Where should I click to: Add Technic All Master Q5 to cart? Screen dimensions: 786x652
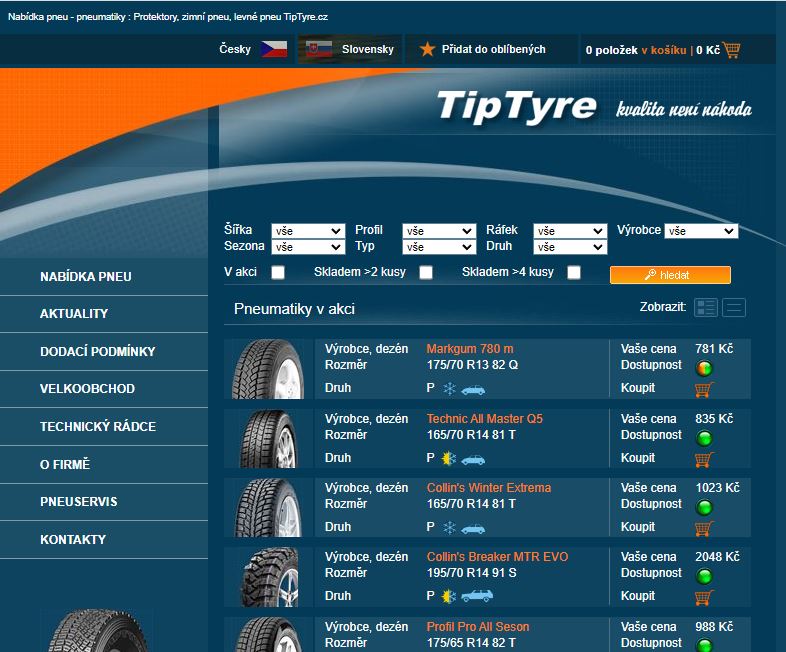pyautogui.click(x=704, y=460)
